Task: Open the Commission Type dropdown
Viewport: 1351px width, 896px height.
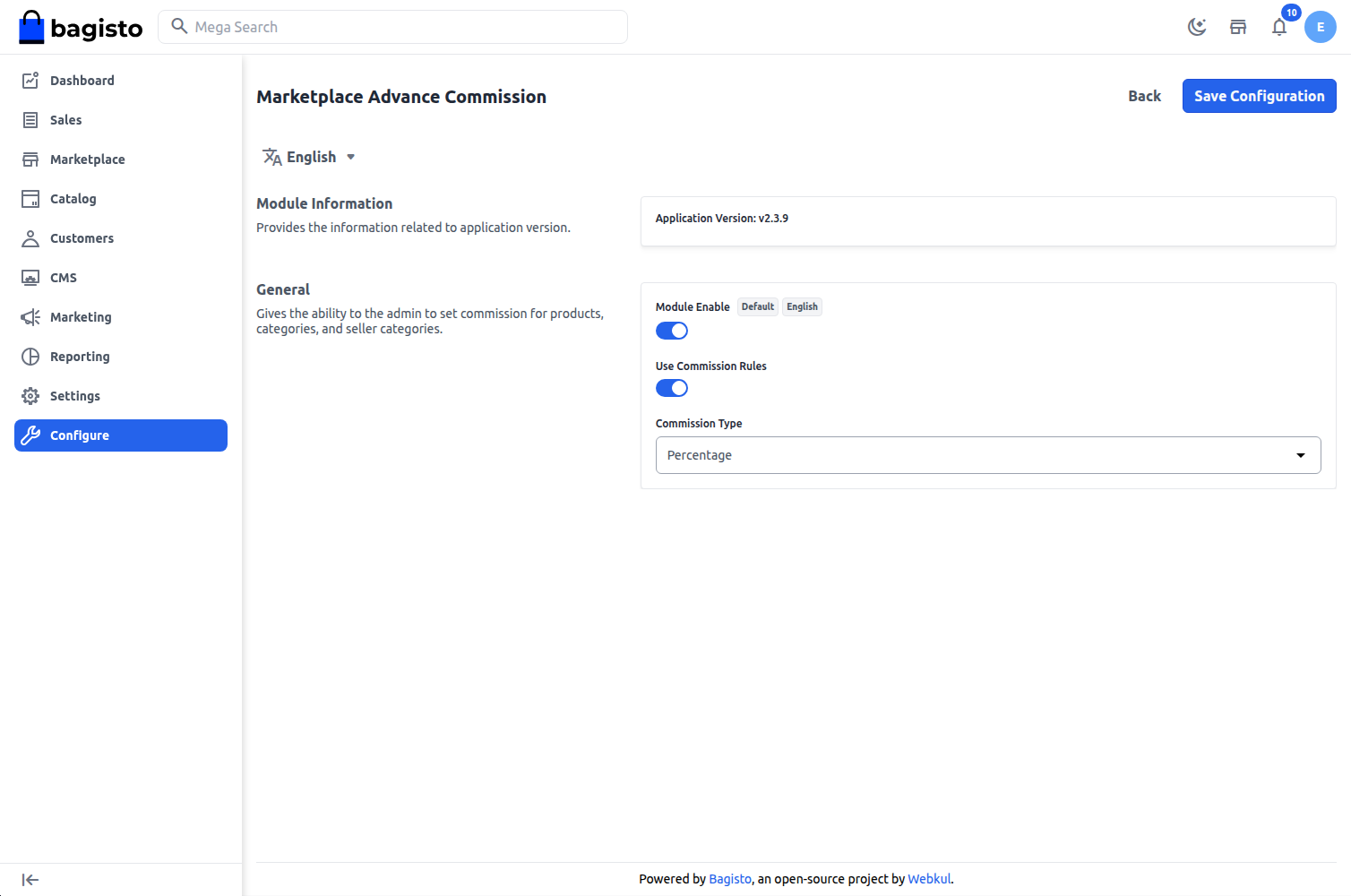Action: click(987, 454)
